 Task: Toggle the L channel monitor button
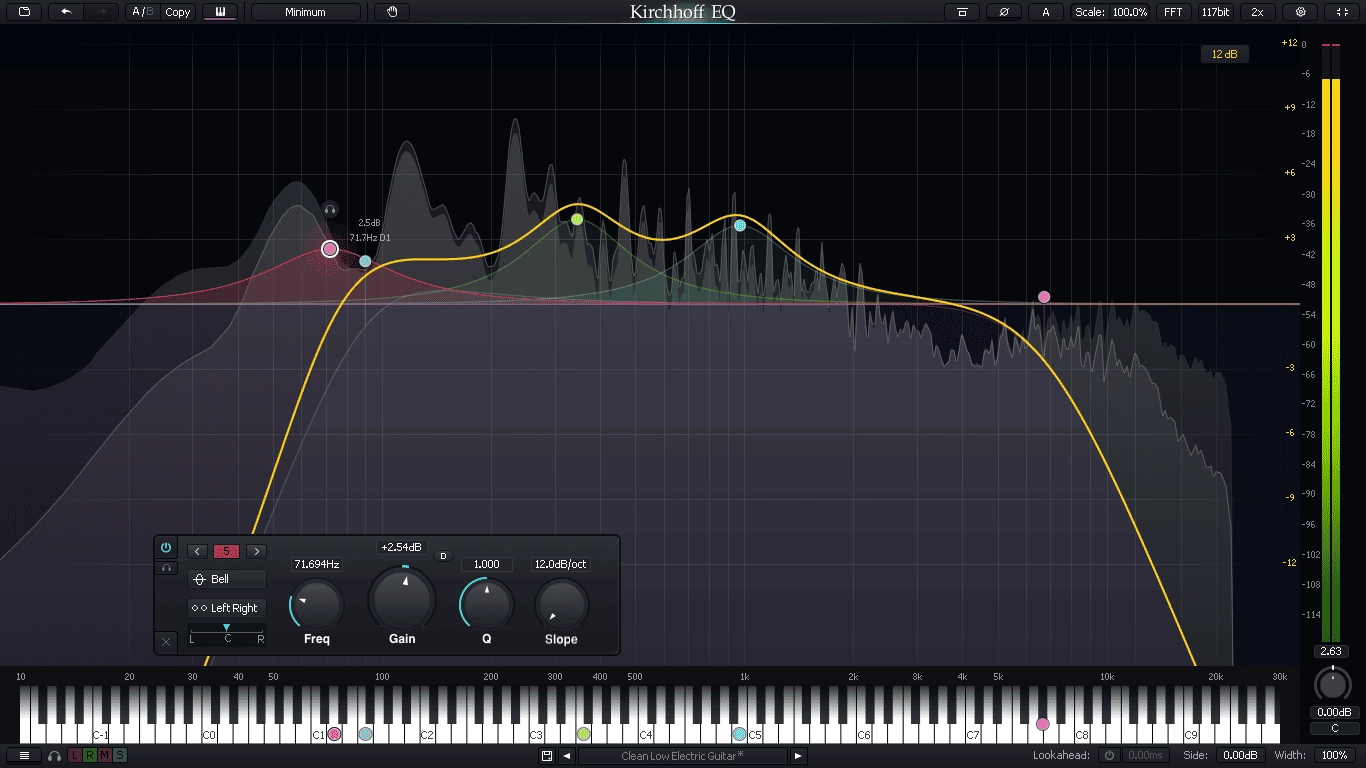[75, 756]
